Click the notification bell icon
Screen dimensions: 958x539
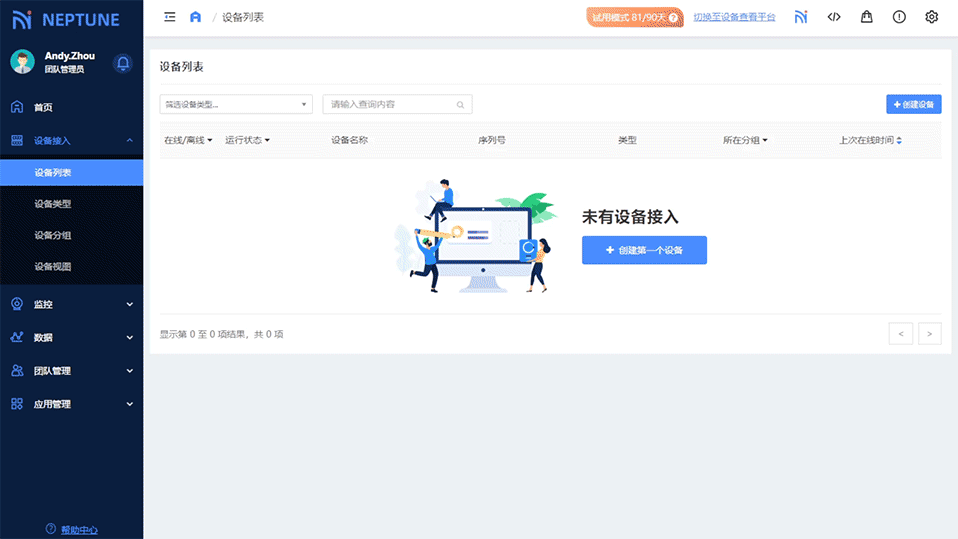pyautogui.click(x=123, y=63)
